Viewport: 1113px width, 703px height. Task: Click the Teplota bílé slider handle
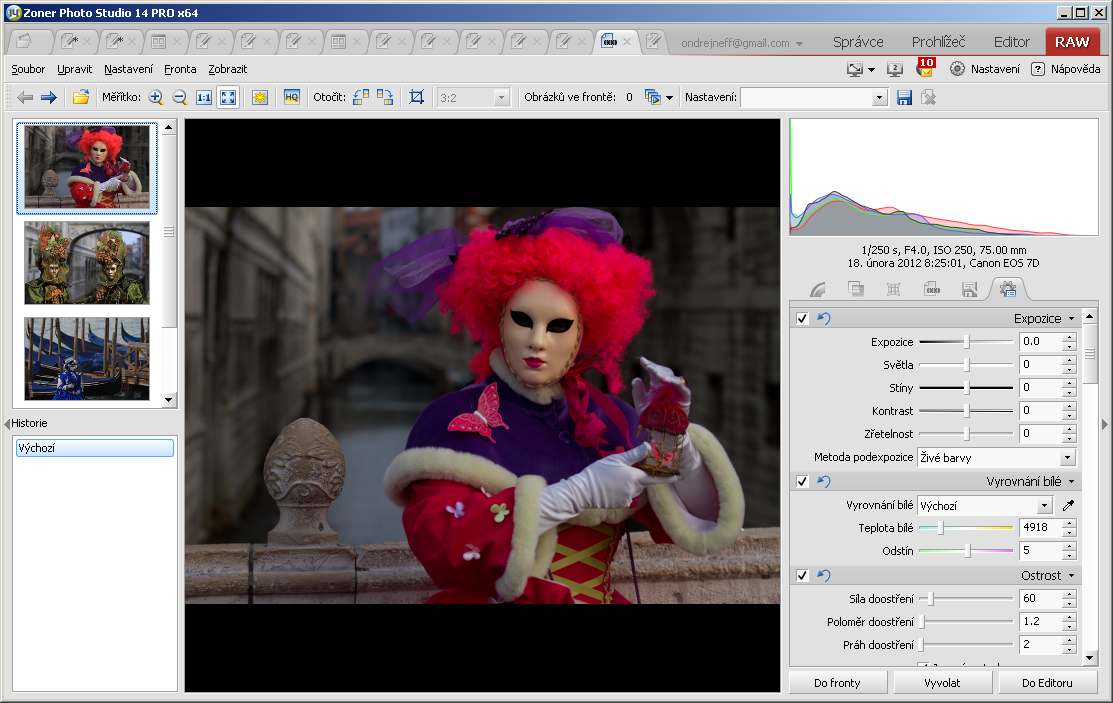click(x=940, y=528)
